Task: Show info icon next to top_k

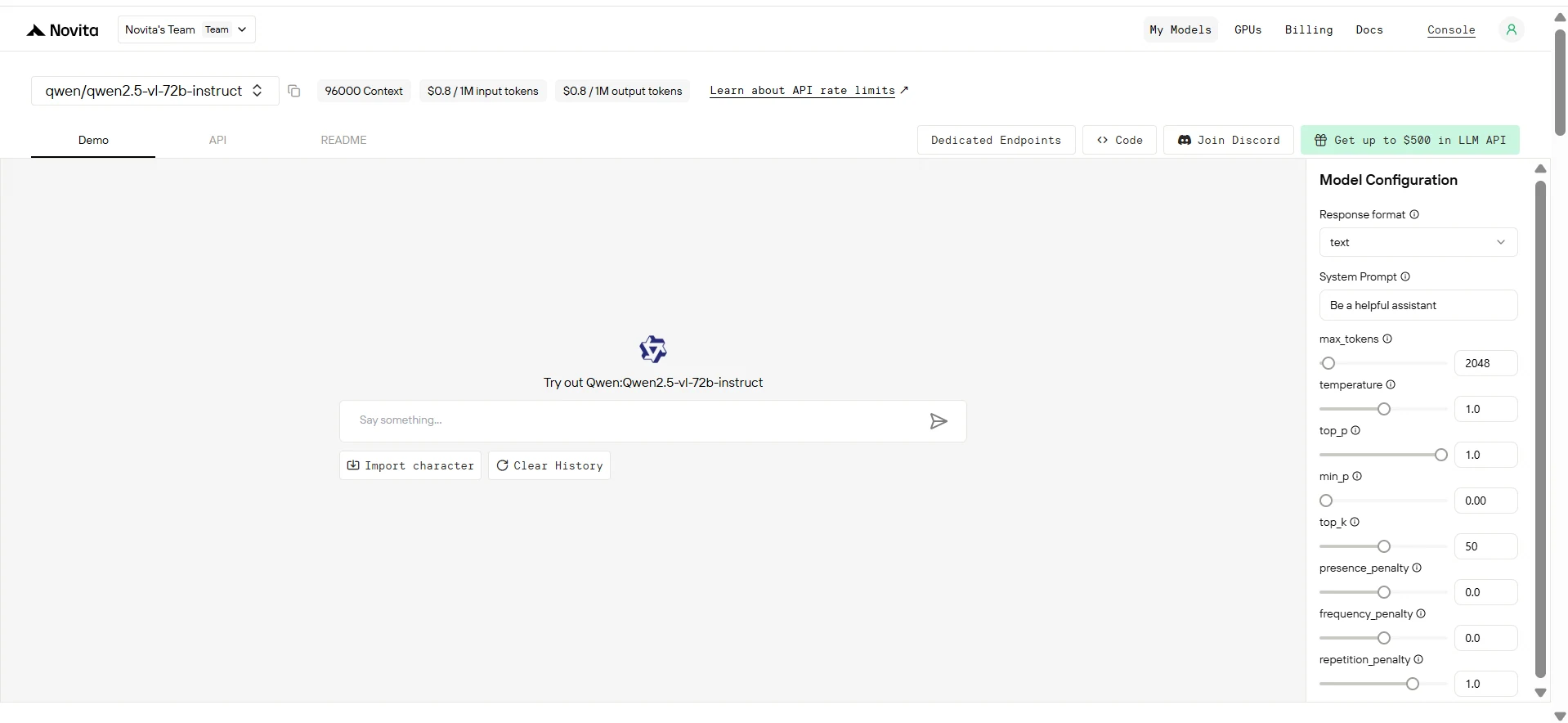Action: [x=1355, y=522]
